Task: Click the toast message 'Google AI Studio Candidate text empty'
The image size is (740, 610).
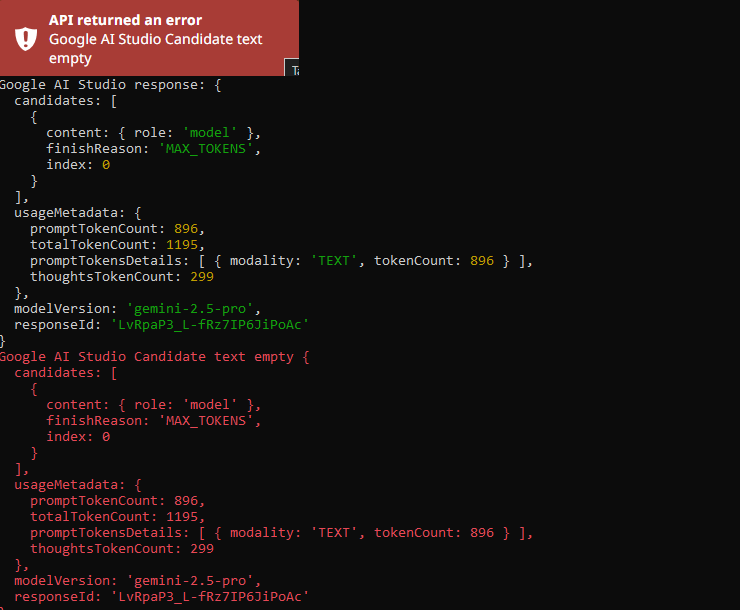Action: pos(155,49)
